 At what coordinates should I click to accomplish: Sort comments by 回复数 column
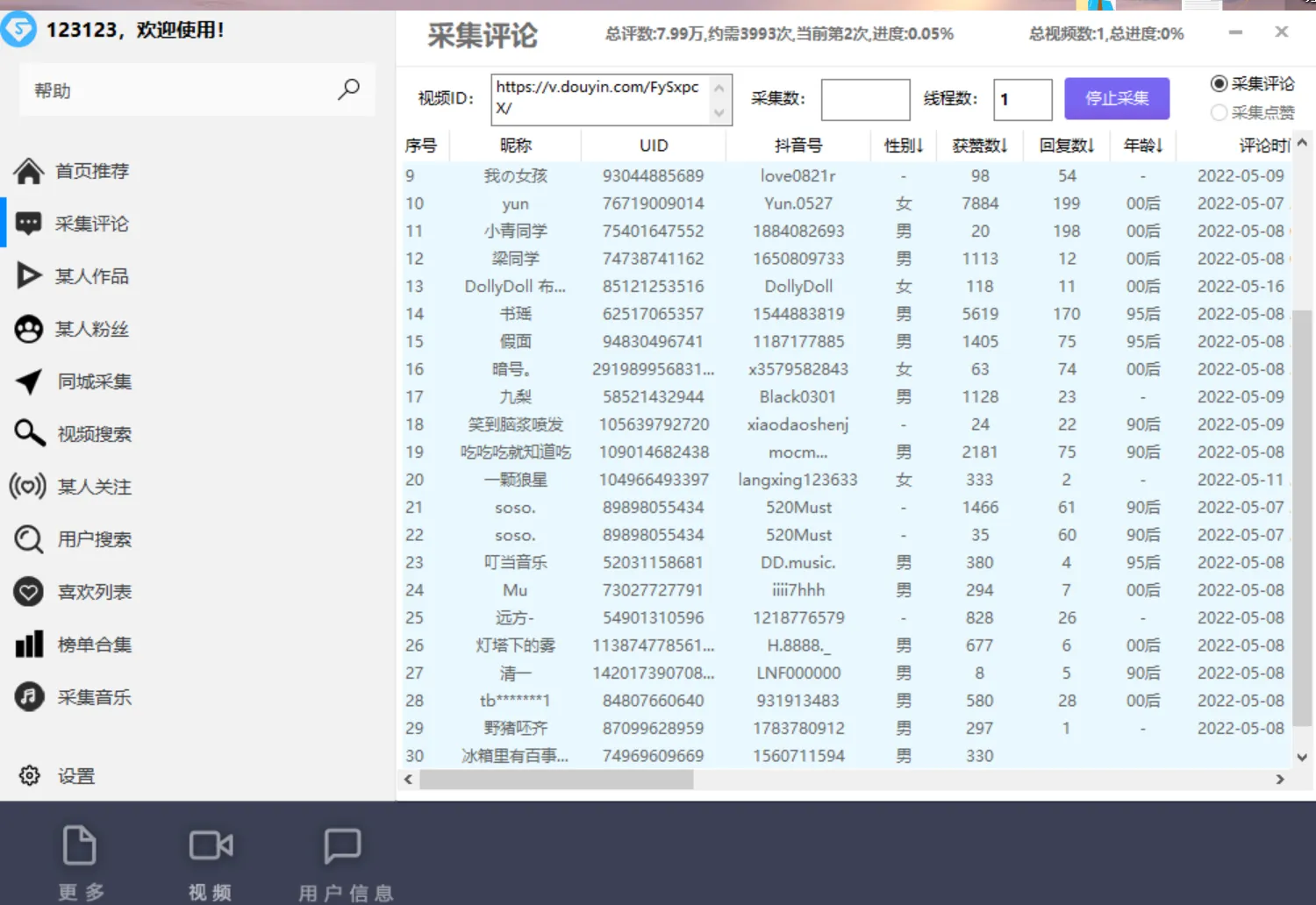pyautogui.click(x=1065, y=145)
